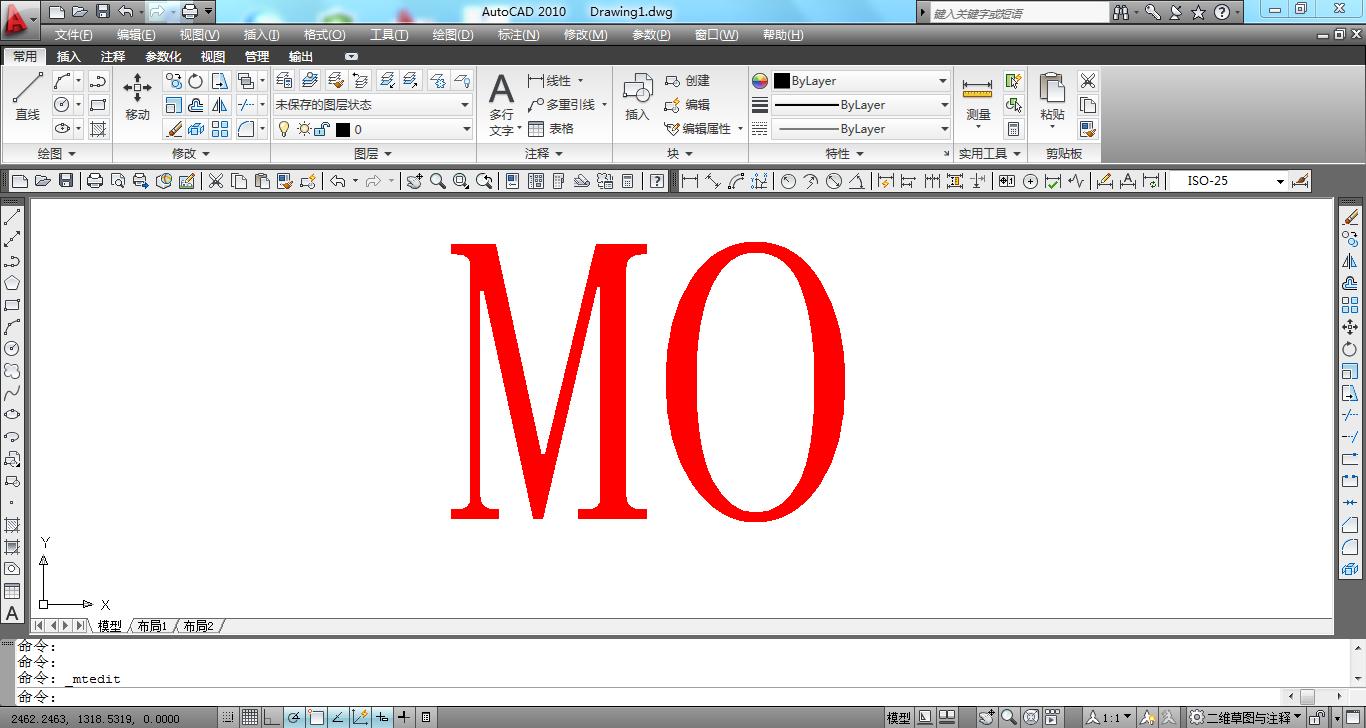
Task: Toggle Grid Display in status bar
Action: point(250,717)
